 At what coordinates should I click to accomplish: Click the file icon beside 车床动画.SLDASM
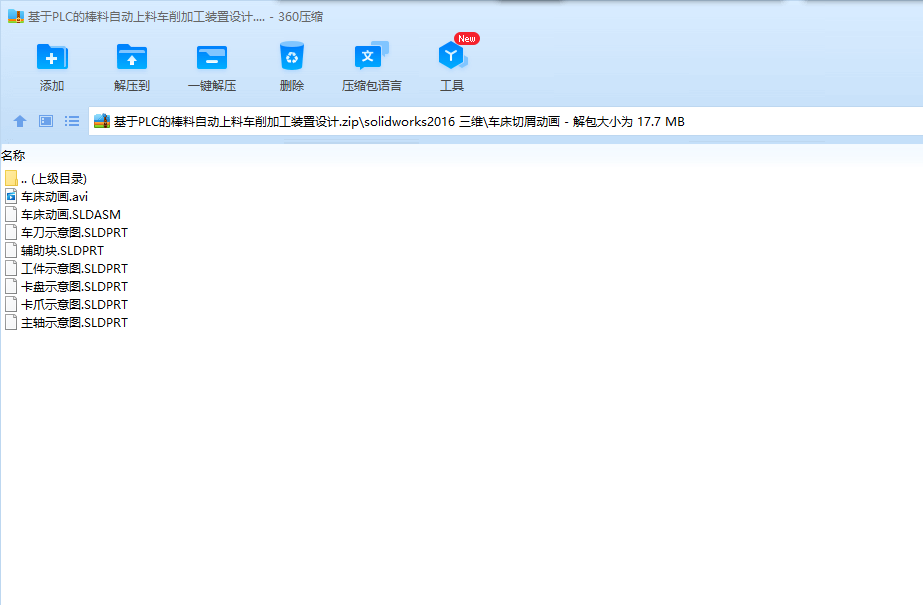point(11,214)
